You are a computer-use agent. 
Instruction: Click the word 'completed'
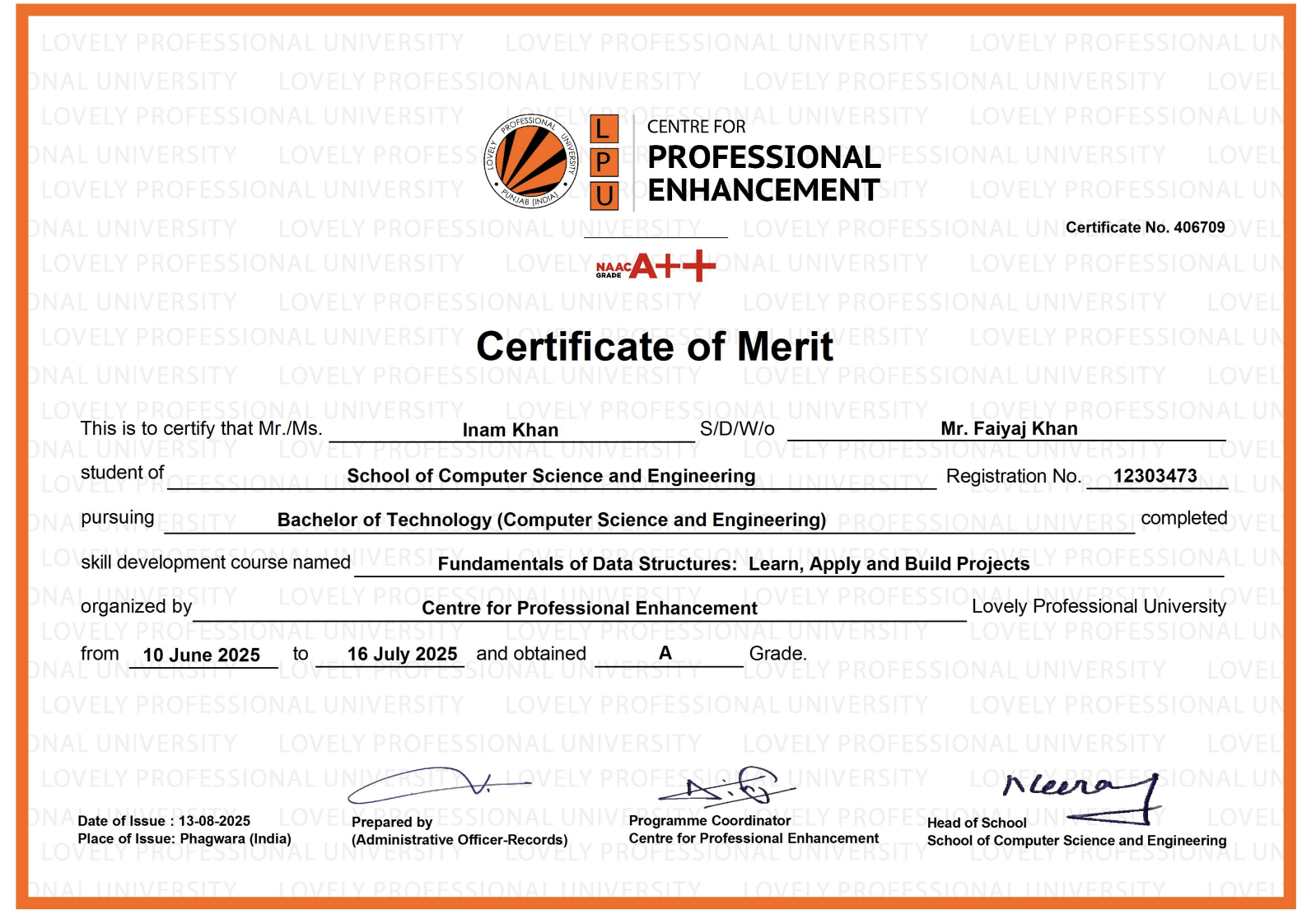1183,518
